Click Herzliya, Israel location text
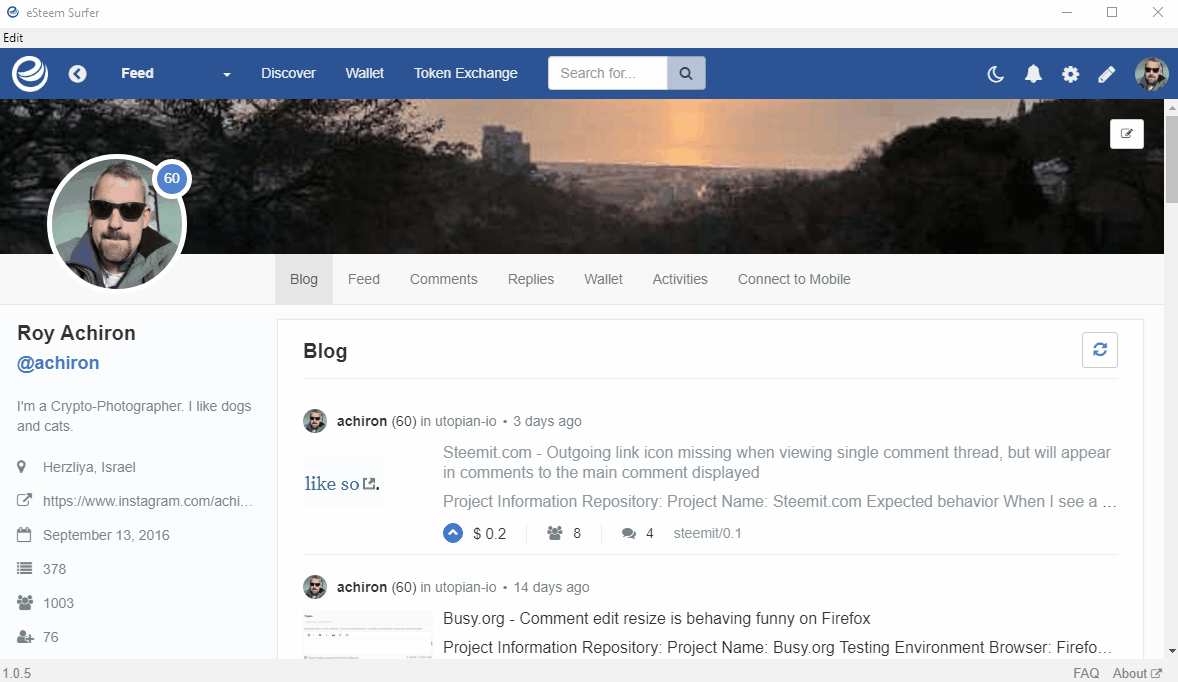The image size is (1178, 682). (x=89, y=467)
